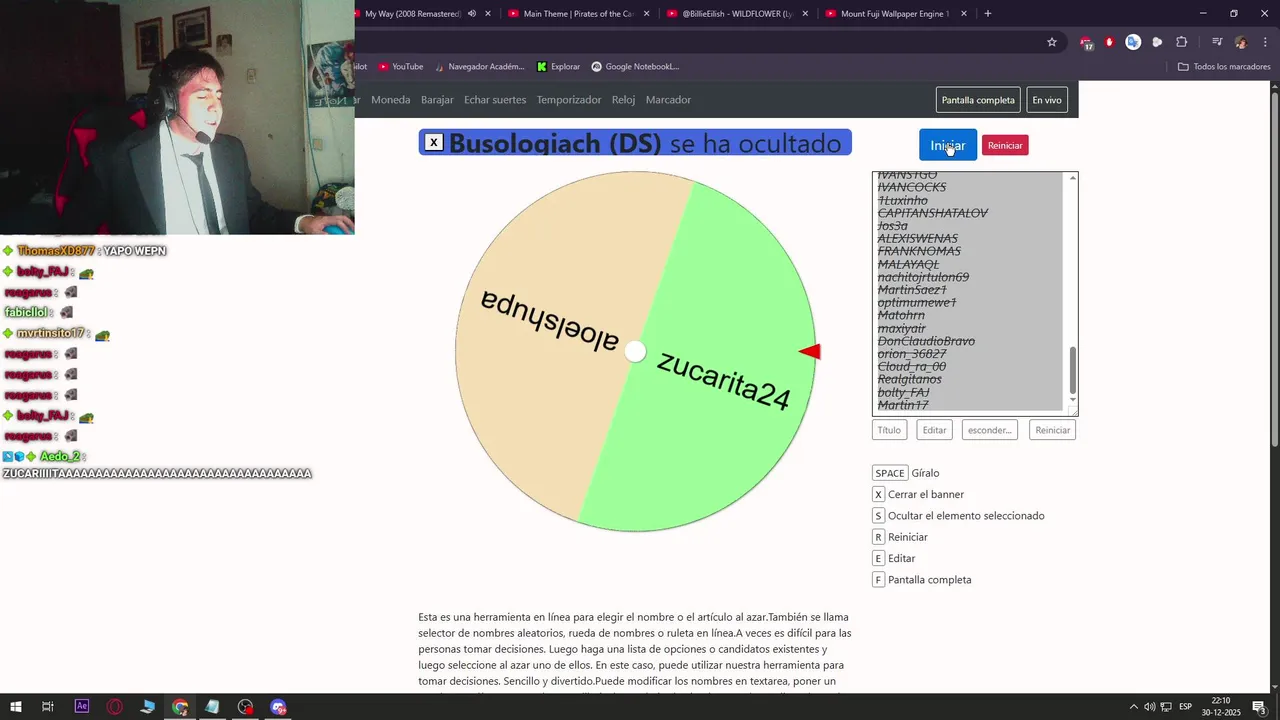Click the Editar button under the names list
This screenshot has width=1280, height=720.
pyautogui.click(x=934, y=430)
